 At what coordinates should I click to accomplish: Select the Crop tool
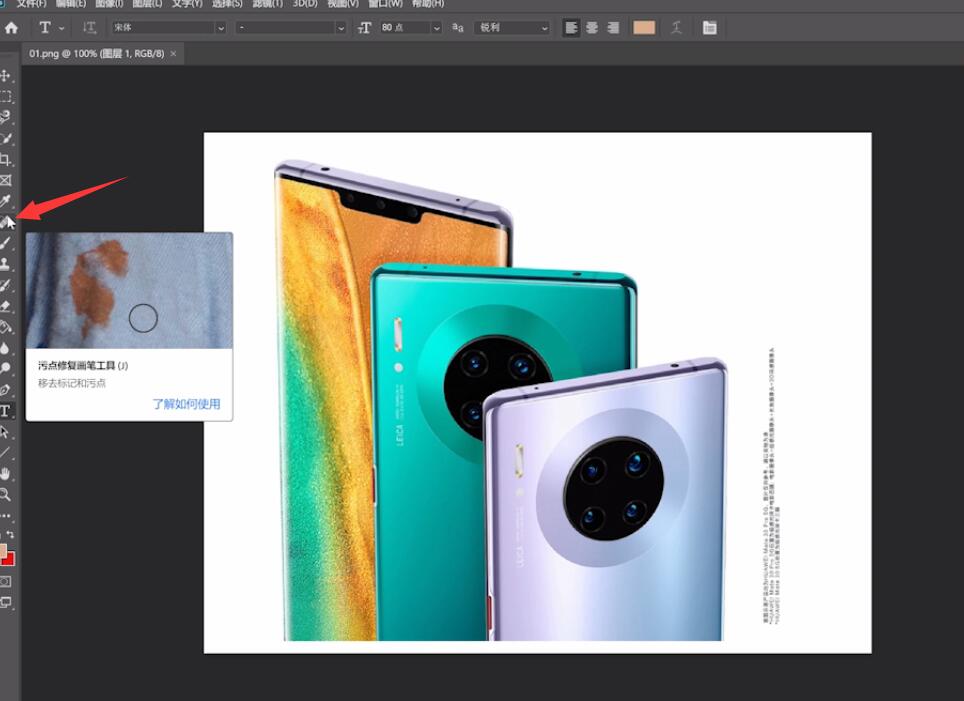click(x=6, y=159)
